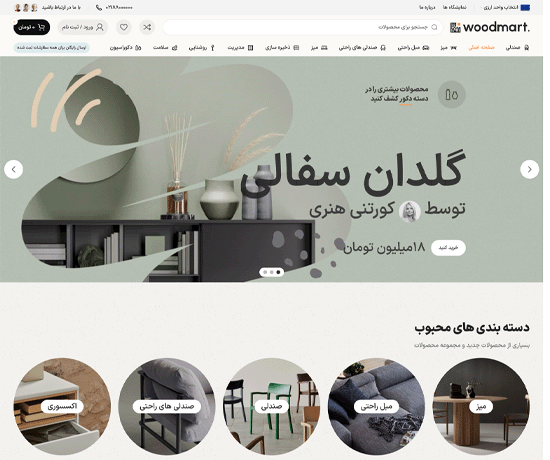Click the خرید کنید buy button
Screen dimensions: 550x460
(x=448, y=248)
